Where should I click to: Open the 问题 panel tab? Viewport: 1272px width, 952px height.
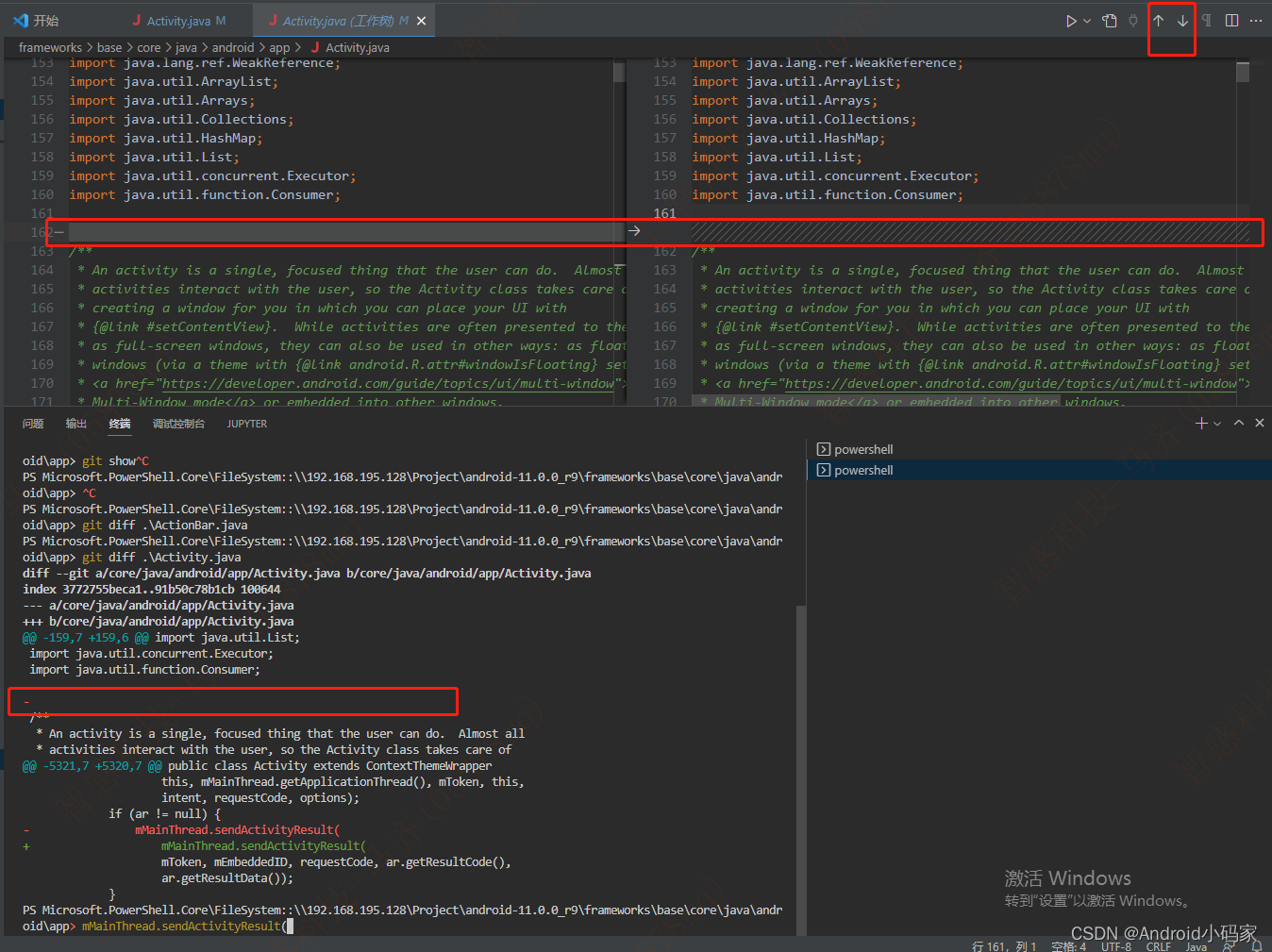[x=33, y=424]
